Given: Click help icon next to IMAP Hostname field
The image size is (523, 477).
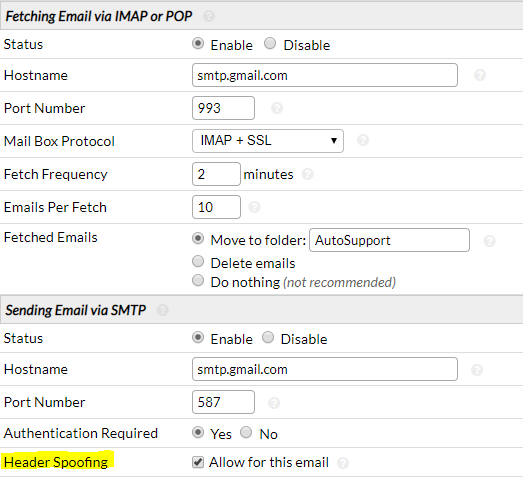Looking at the screenshot, I should 480,75.
